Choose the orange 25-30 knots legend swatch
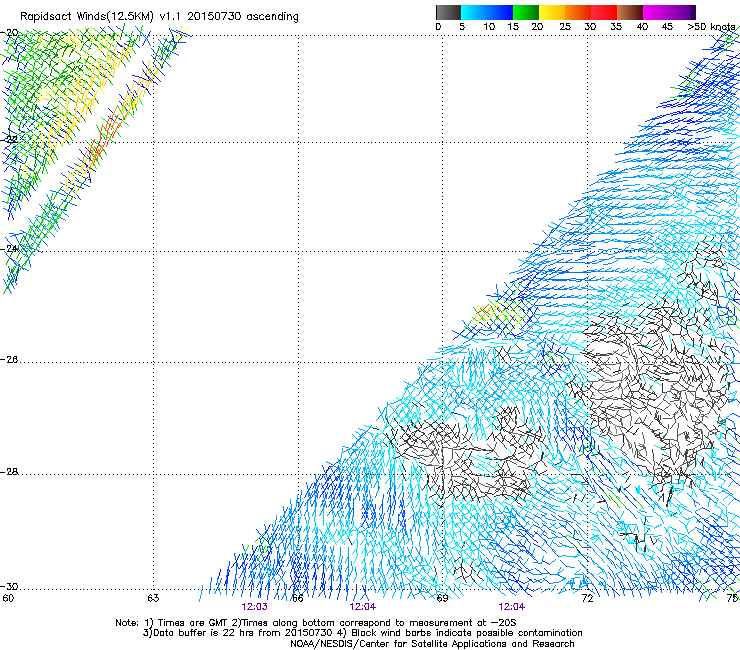Screen dimensions: 740x650 tap(578, 12)
